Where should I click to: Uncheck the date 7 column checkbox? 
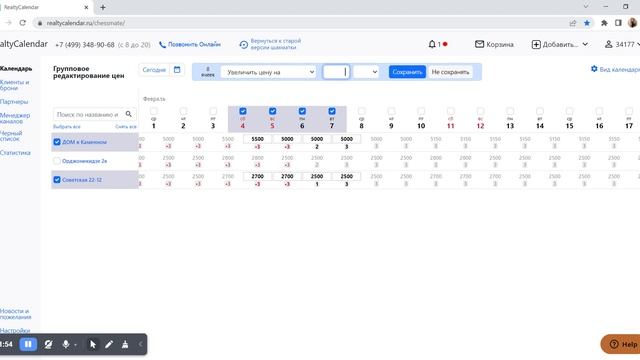[x=332, y=111]
